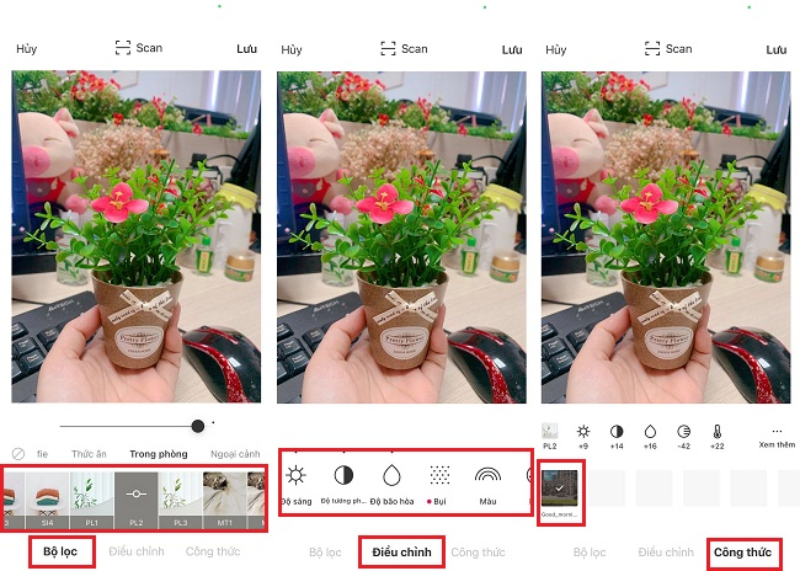The image size is (800, 571).
Task: Open Bộ lọc tab on right screen
Action: click(589, 552)
